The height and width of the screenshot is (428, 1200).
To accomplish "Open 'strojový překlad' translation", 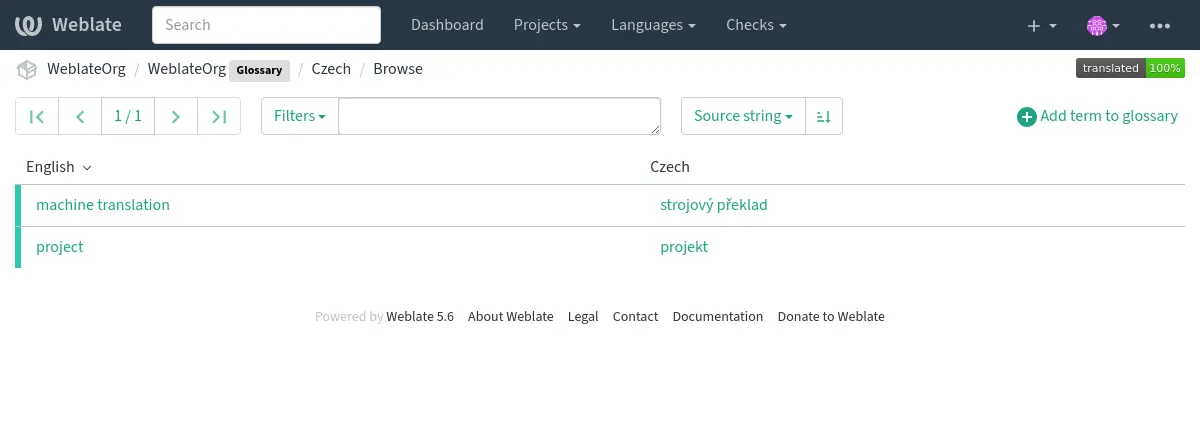I will (714, 205).
